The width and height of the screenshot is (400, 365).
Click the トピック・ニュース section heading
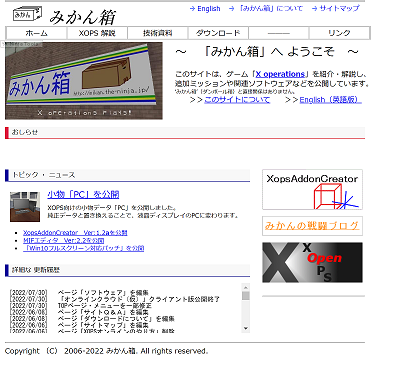44,175
